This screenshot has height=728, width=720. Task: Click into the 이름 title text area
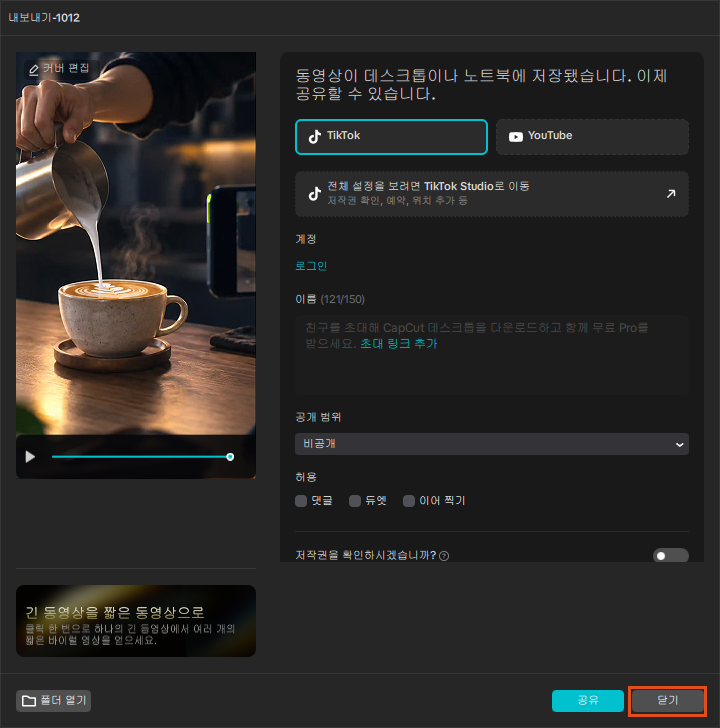click(x=492, y=355)
